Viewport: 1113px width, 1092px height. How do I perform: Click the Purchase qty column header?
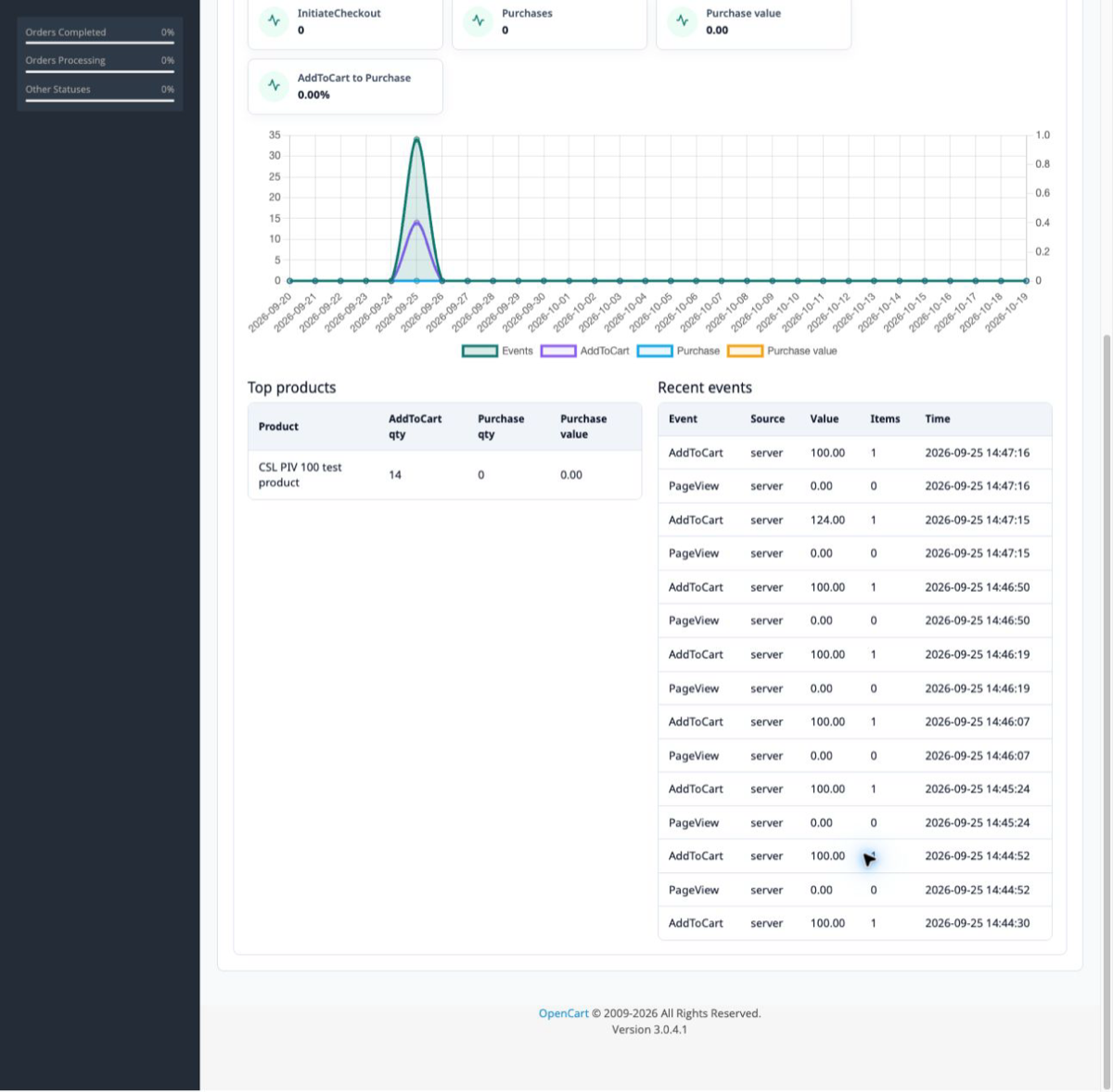tap(501, 427)
